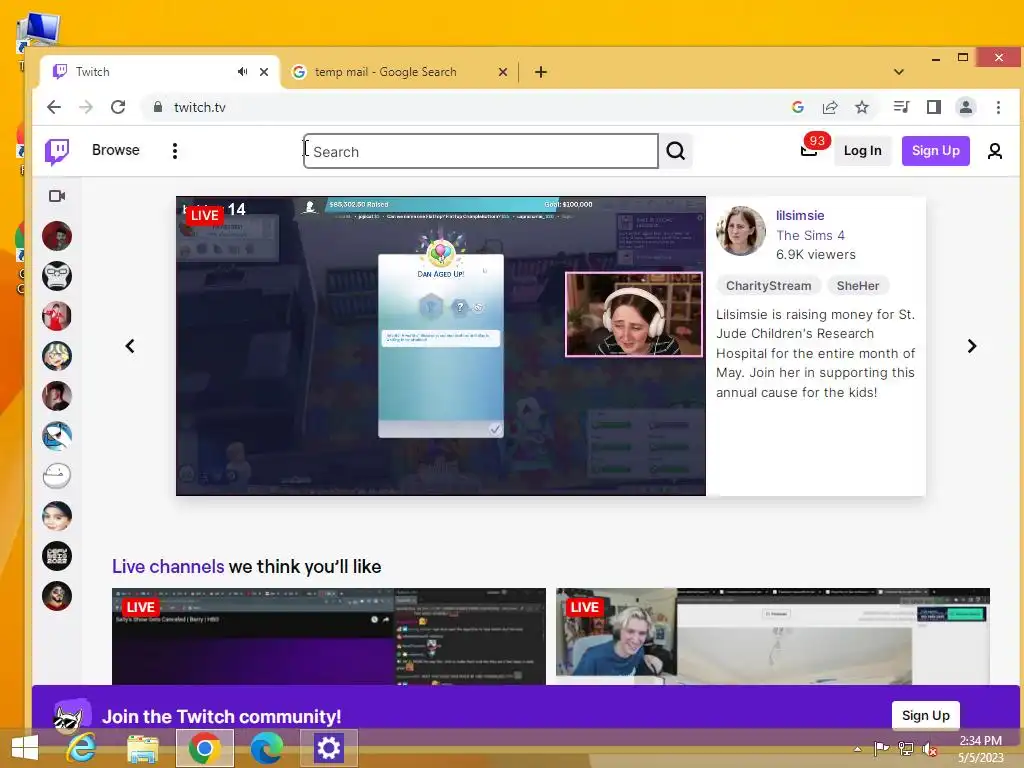Open the fifth sidebar channel avatar
This screenshot has height=768, width=1024.
point(57,396)
